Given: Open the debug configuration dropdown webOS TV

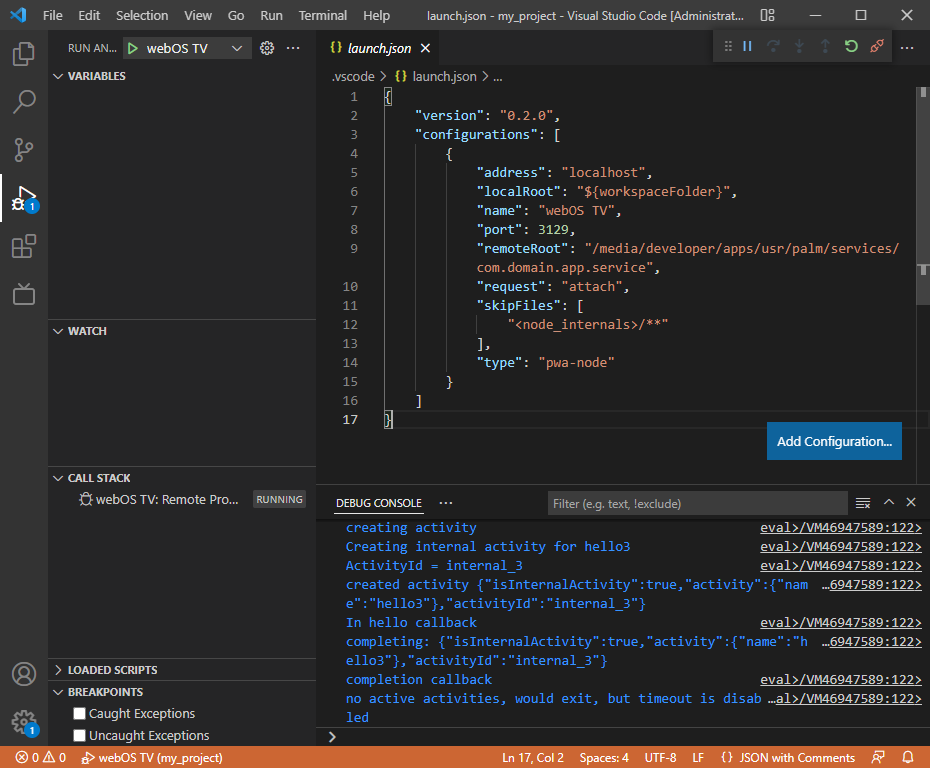Looking at the screenshot, I should (195, 48).
